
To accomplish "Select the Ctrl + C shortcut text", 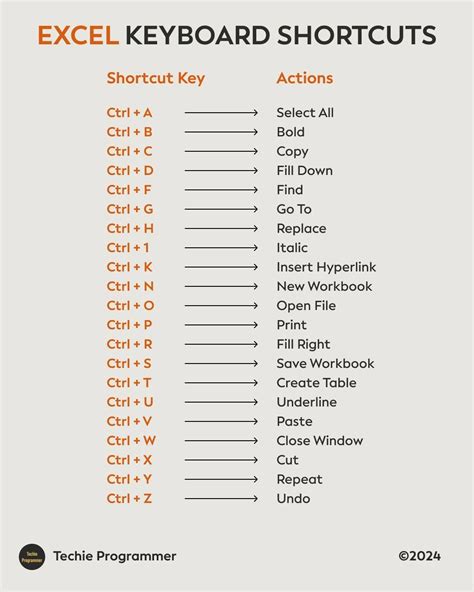I will [x=130, y=151].
